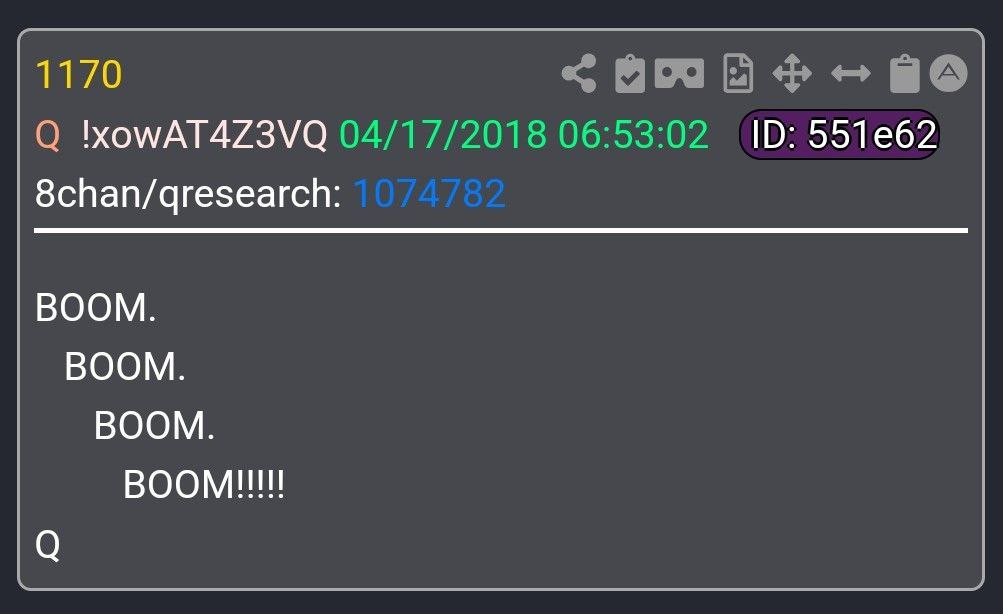Click the Q signature at post bottom

(48, 544)
